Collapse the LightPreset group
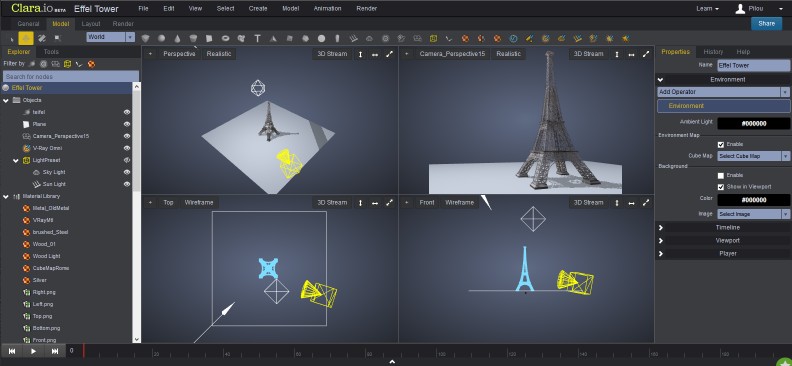Screen dimensions: 792x366 16,161
